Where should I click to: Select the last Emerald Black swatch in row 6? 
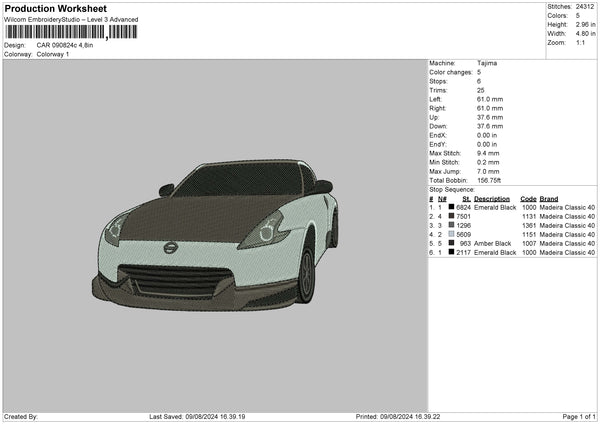tap(451, 252)
